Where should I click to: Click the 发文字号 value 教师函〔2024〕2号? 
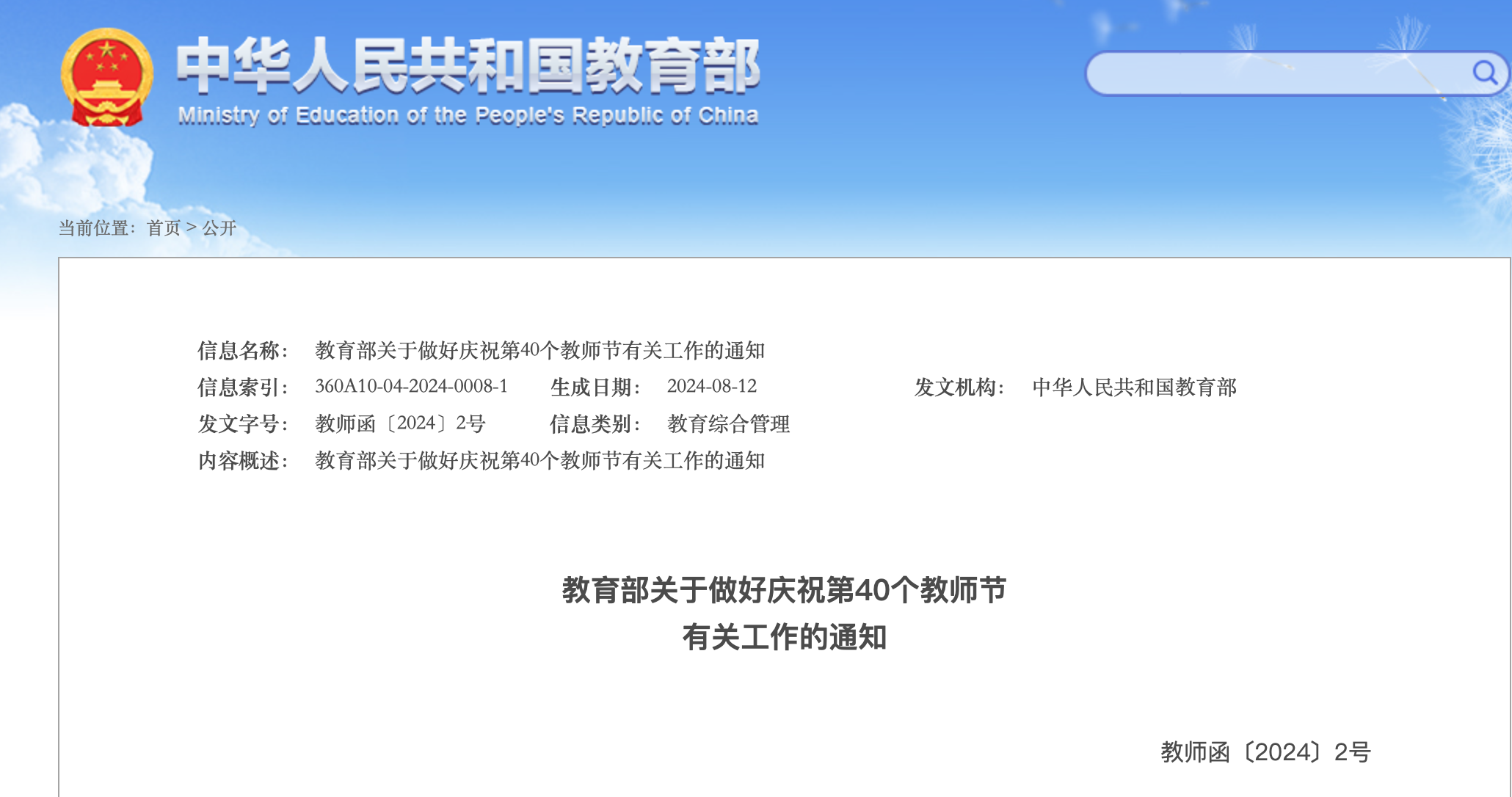[x=400, y=423]
